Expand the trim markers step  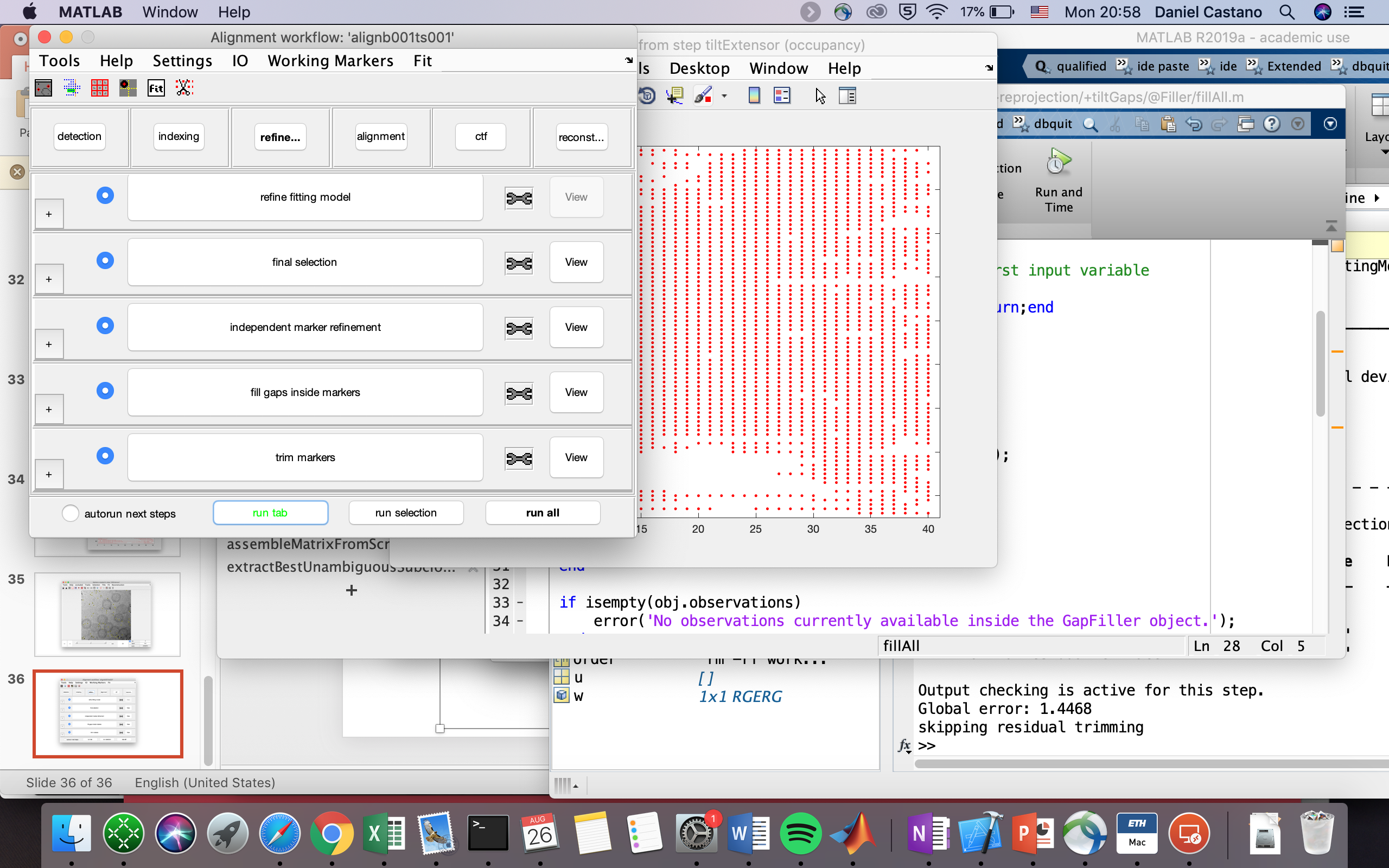(49, 475)
